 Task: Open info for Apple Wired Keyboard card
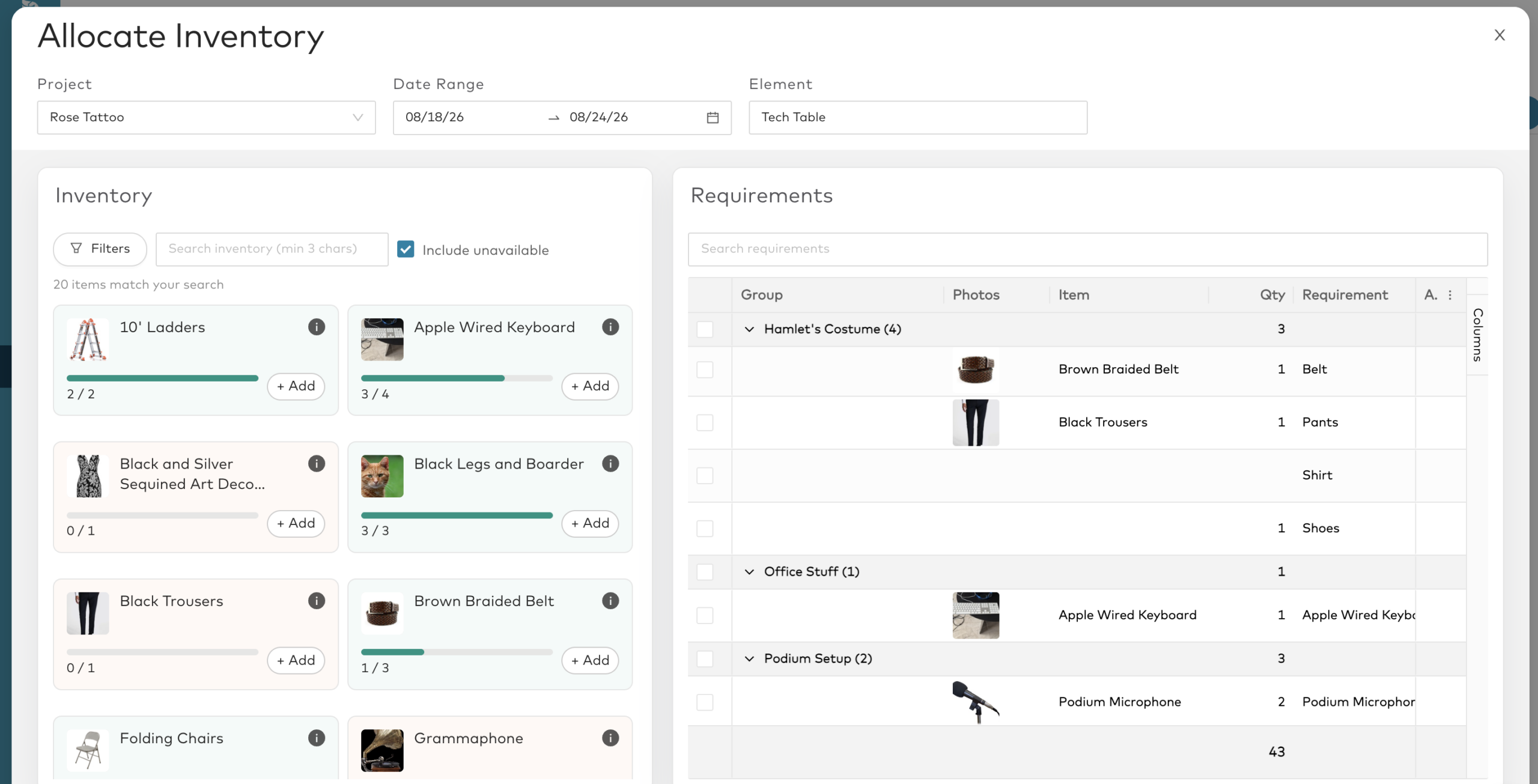click(x=610, y=327)
